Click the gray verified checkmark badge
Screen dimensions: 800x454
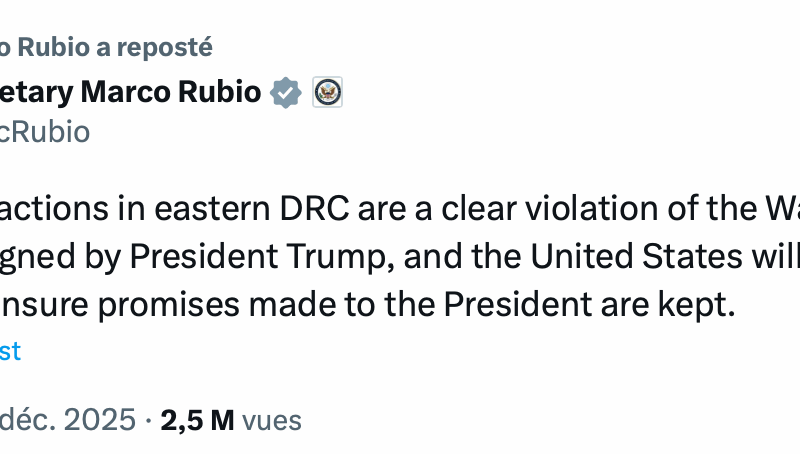(286, 93)
